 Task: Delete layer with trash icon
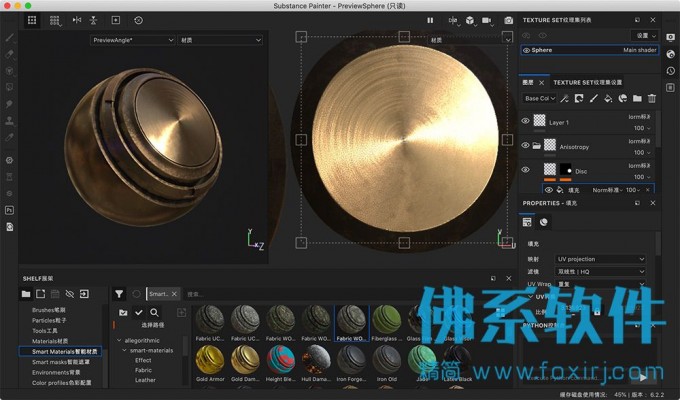pyautogui.click(x=651, y=98)
